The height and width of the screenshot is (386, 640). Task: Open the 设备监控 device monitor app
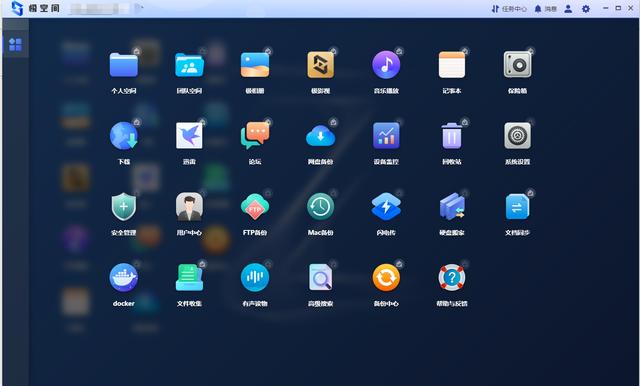point(386,135)
